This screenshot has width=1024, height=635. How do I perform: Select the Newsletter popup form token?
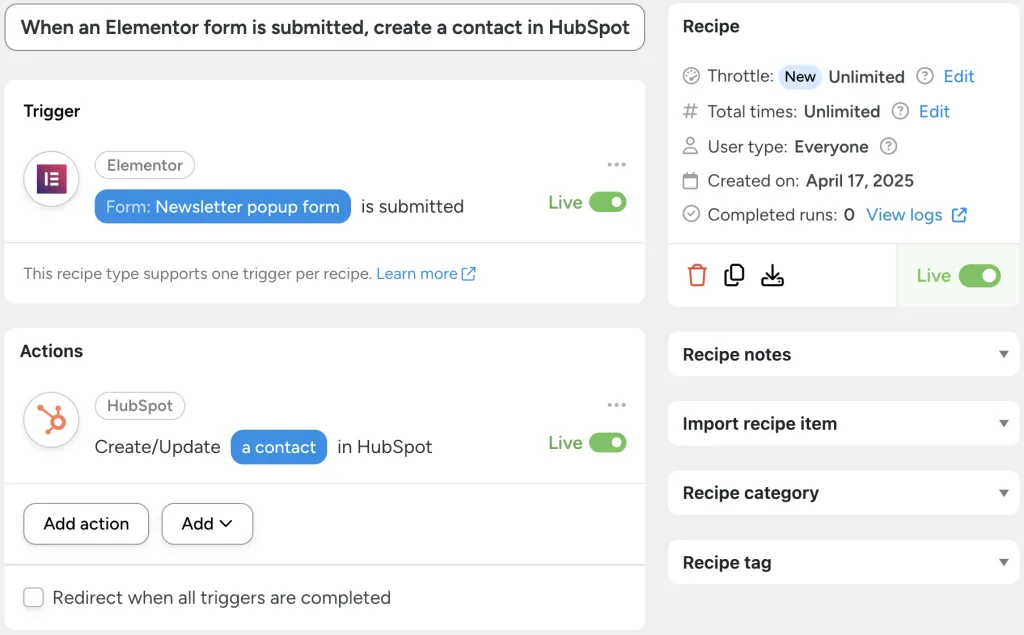pyautogui.click(x=222, y=206)
